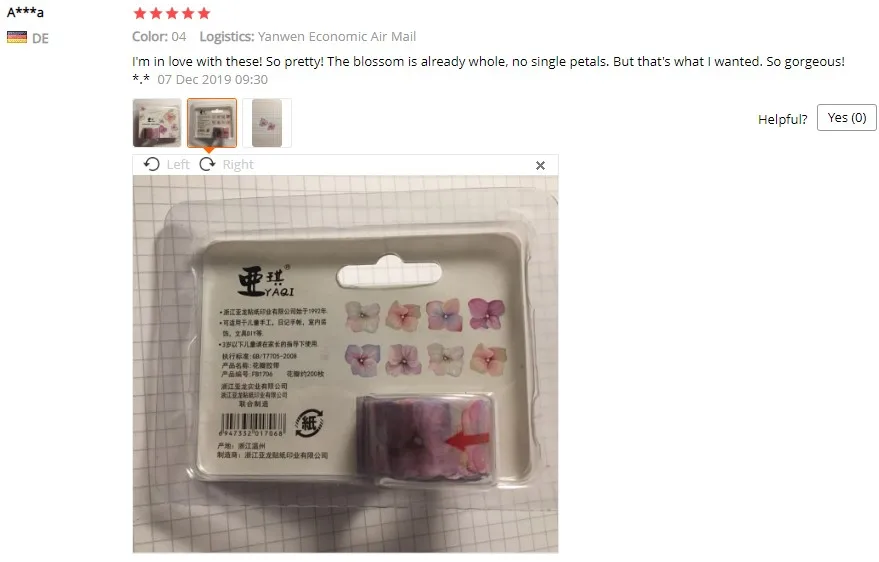Select the highlighted second review thumbnail

click(212, 123)
